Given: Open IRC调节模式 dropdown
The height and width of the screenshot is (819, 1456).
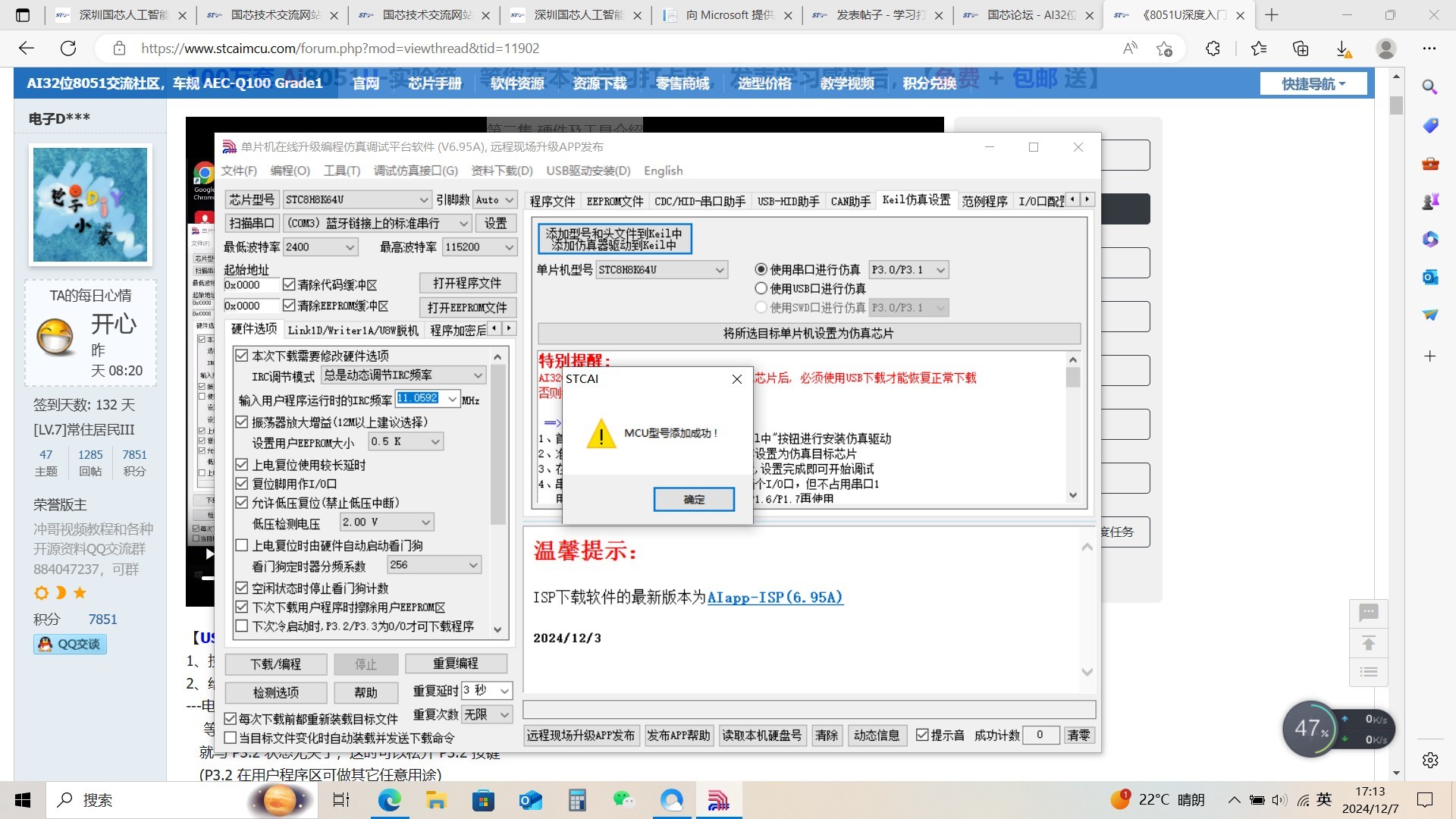Looking at the screenshot, I should (403, 375).
